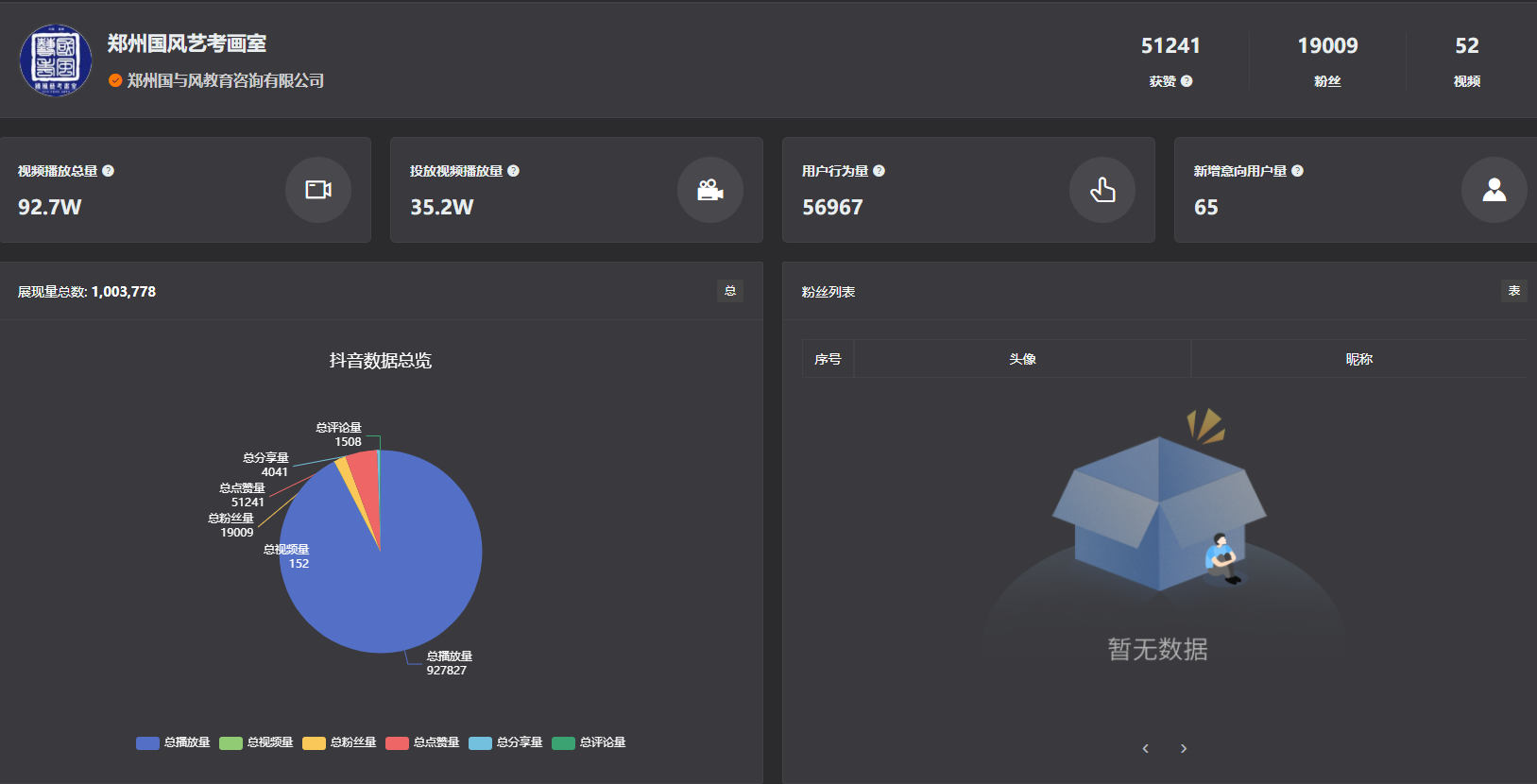Toggle 总粉丝量 series in the chart legend
This screenshot has width=1537, height=784.
click(x=340, y=742)
